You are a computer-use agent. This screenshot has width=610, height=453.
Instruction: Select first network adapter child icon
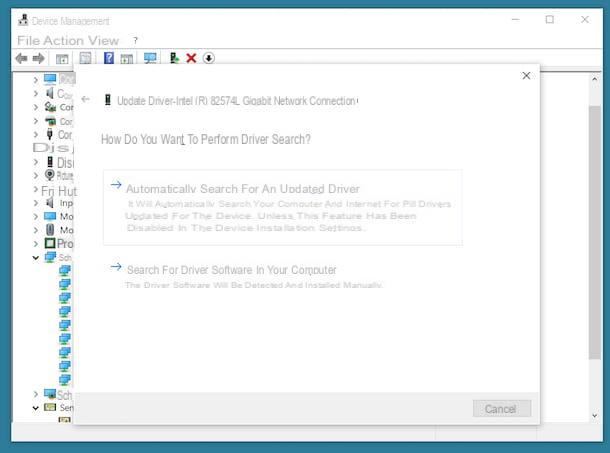(65, 270)
